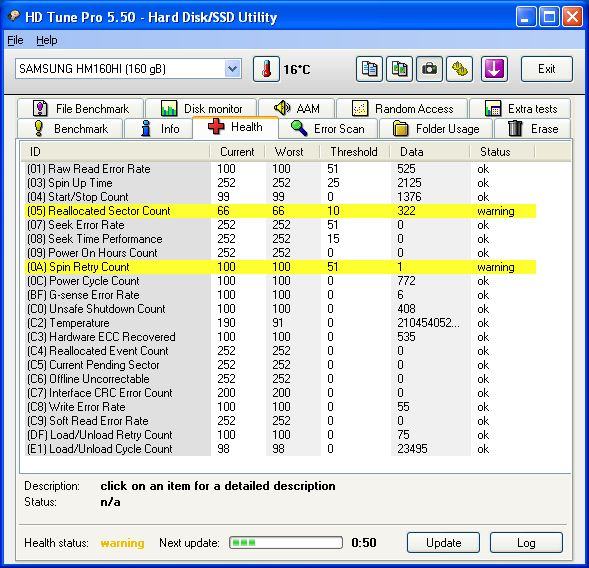Image resolution: width=589 pixels, height=568 pixels.
Task: Go to the Erase tab
Action: pyautogui.click(x=532, y=129)
